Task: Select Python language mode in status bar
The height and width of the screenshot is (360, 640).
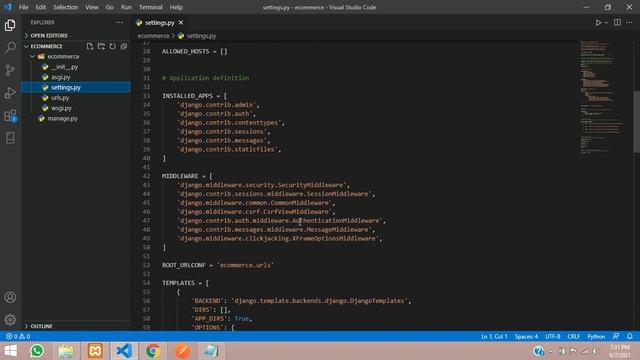Action: (596, 336)
